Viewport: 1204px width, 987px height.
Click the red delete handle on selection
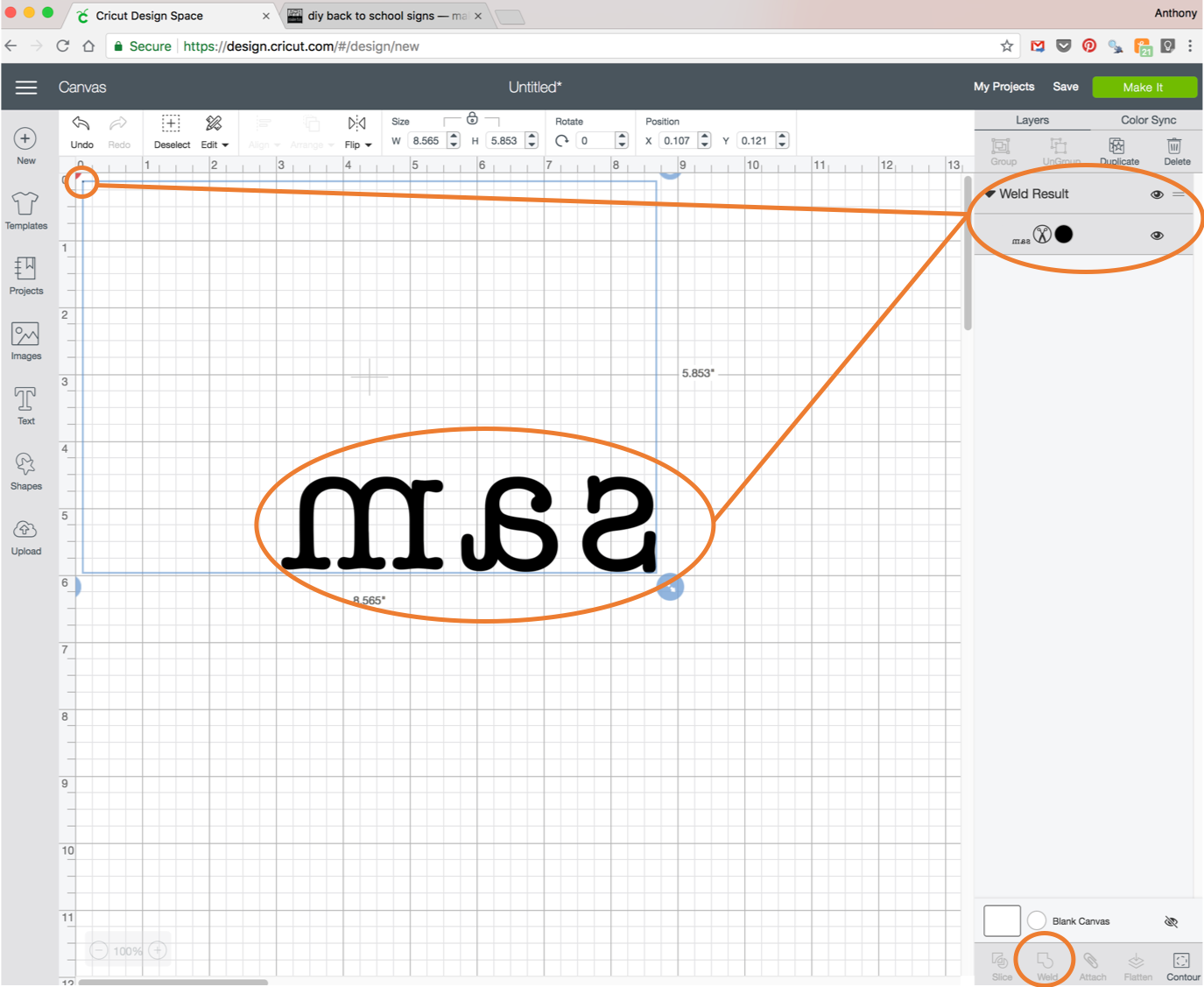tap(79, 178)
